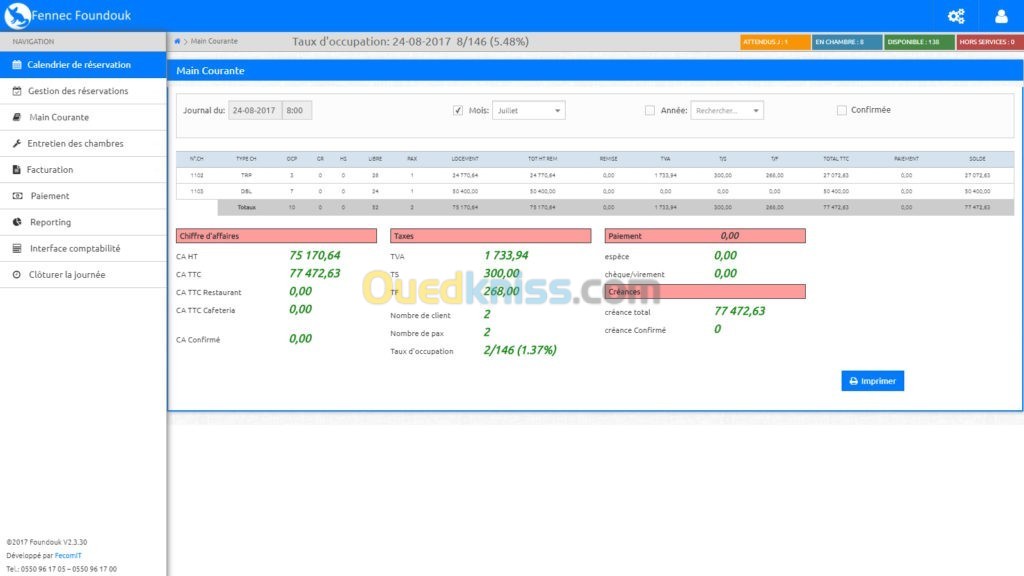Open Reporting section
Image resolution: width=1024 pixels, height=576 pixels.
click(83, 222)
